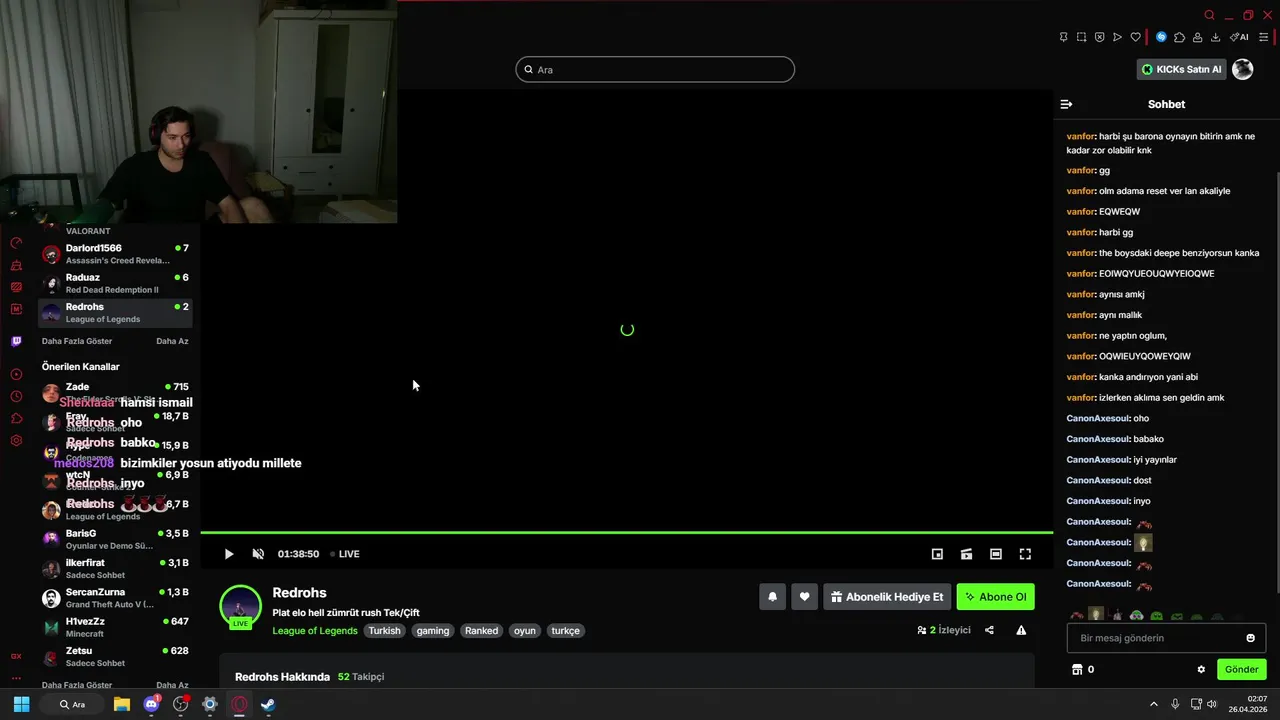Send message with Gönder button
This screenshot has height=720, width=1280.
pyautogui.click(x=1241, y=669)
